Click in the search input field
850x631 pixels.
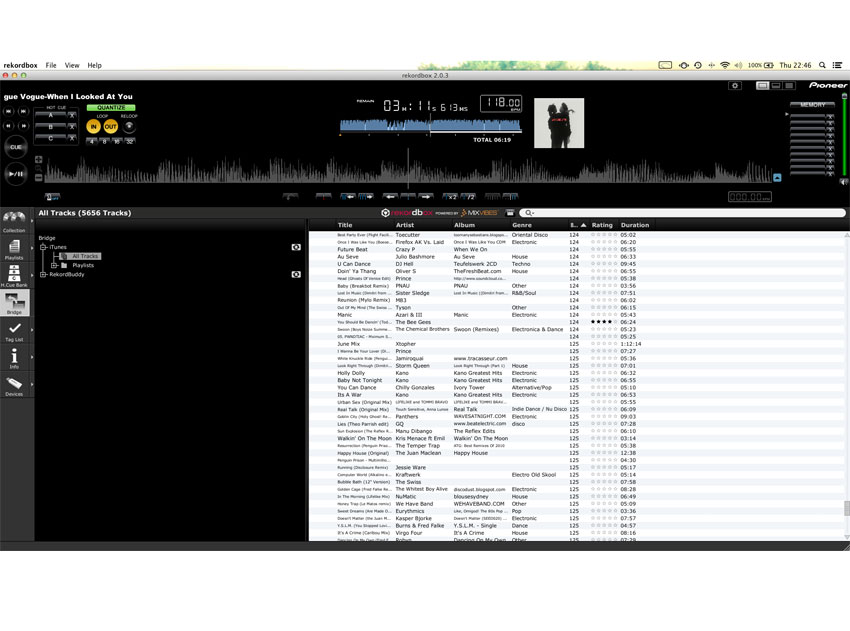[x=683, y=213]
